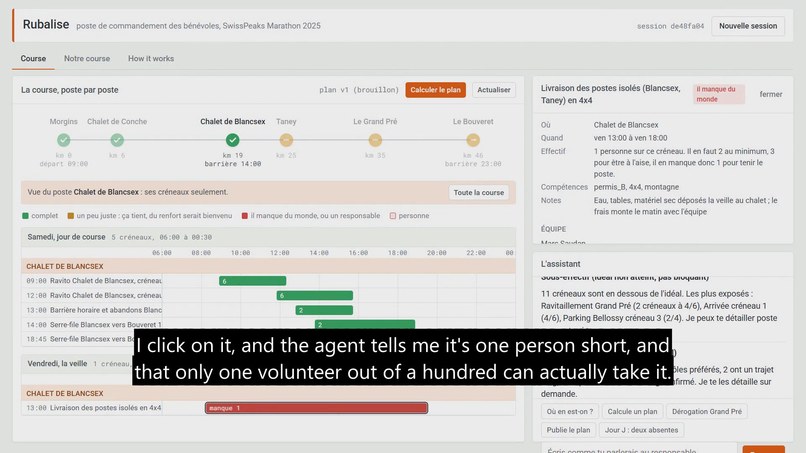This screenshot has height=453, width=806.
Task: Click the red manque 1 timeline bar
Action: pyautogui.click(x=316, y=408)
